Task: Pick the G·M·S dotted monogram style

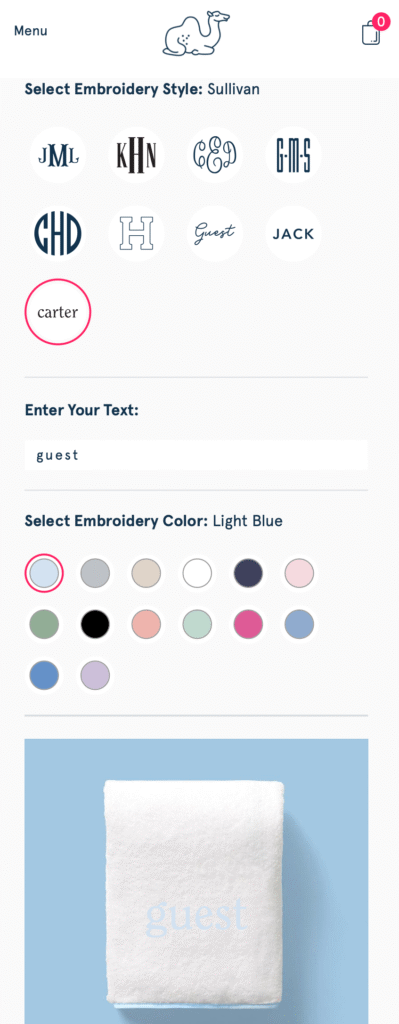Action: pyautogui.click(x=293, y=155)
